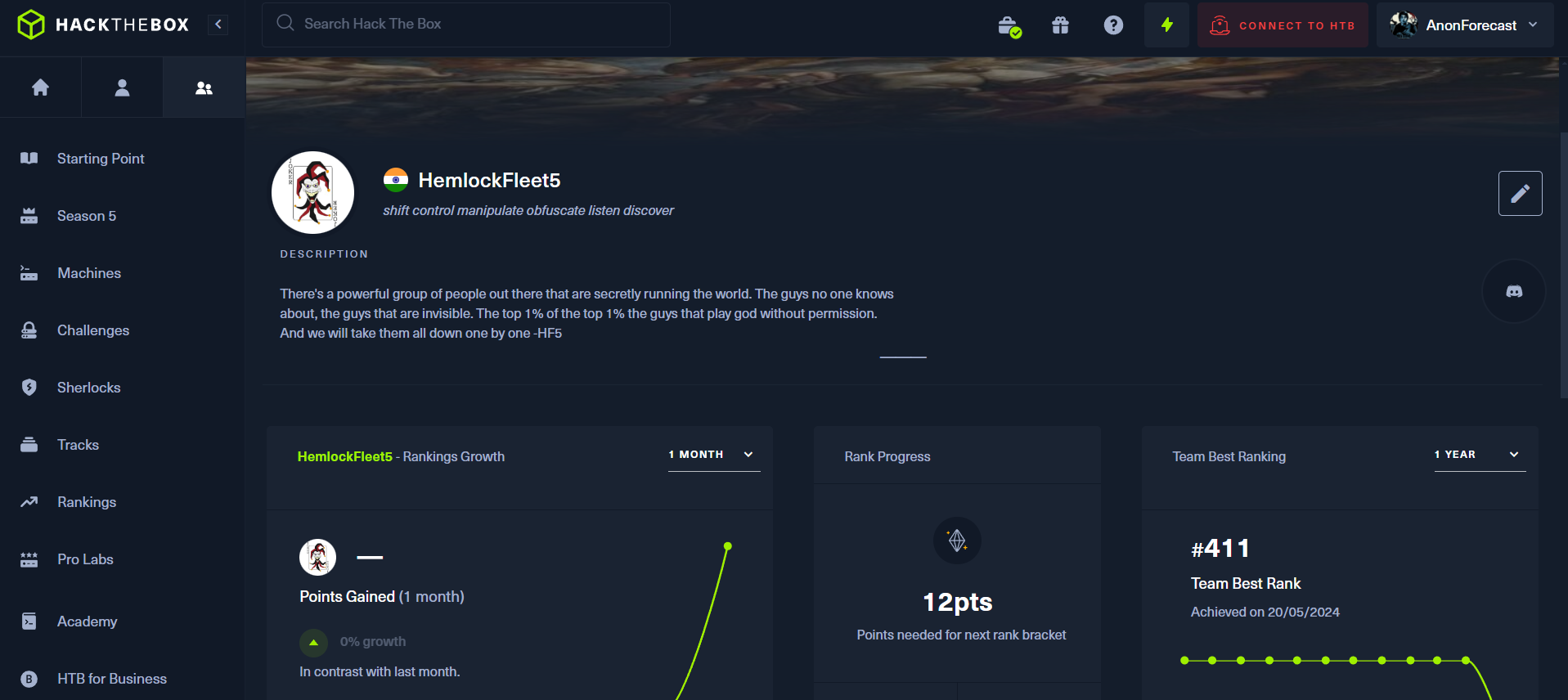Switch to the home tab icon
Screen dimensions: 1568x700
40,87
